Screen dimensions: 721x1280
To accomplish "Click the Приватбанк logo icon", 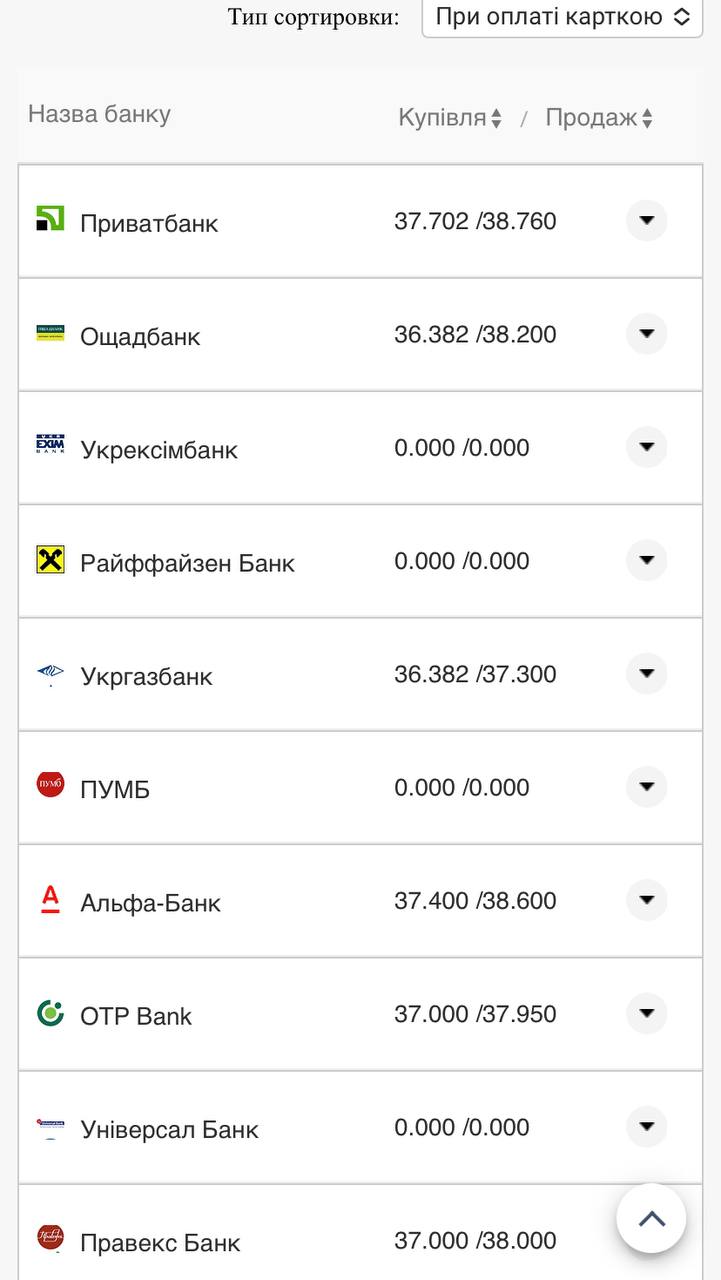I will [50, 219].
